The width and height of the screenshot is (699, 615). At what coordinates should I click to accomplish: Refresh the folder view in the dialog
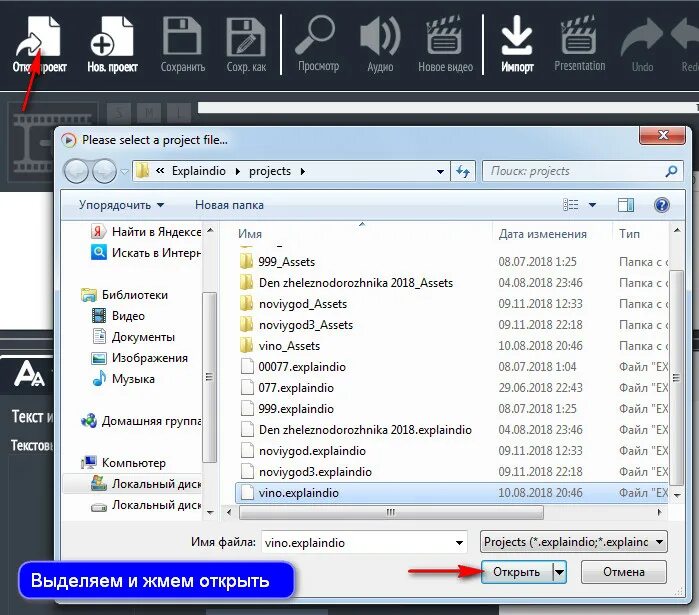[x=463, y=171]
